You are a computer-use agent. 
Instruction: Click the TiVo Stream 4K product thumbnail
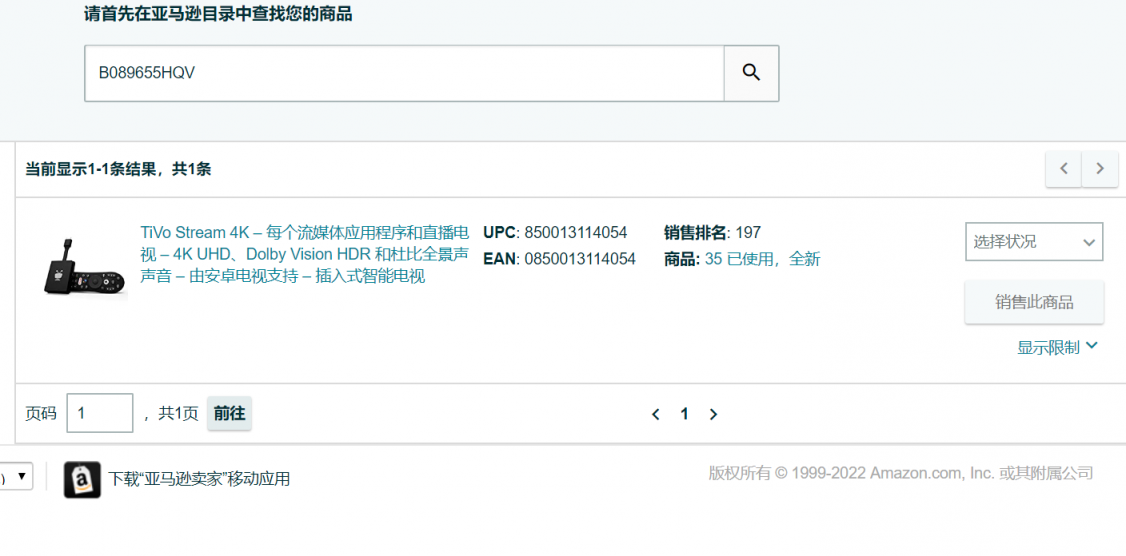coord(83,266)
